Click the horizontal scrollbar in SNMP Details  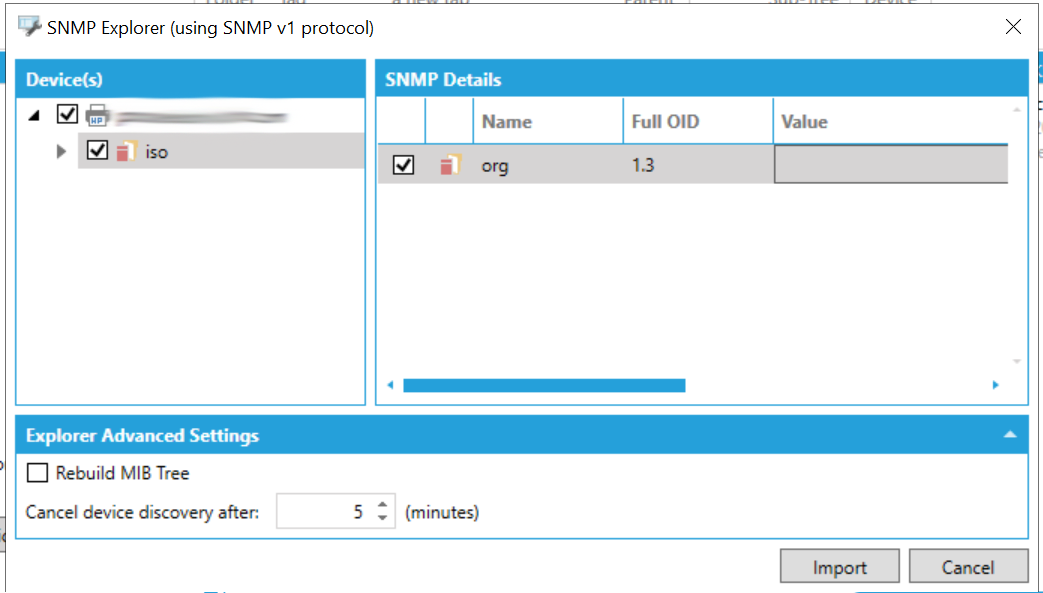pos(544,385)
